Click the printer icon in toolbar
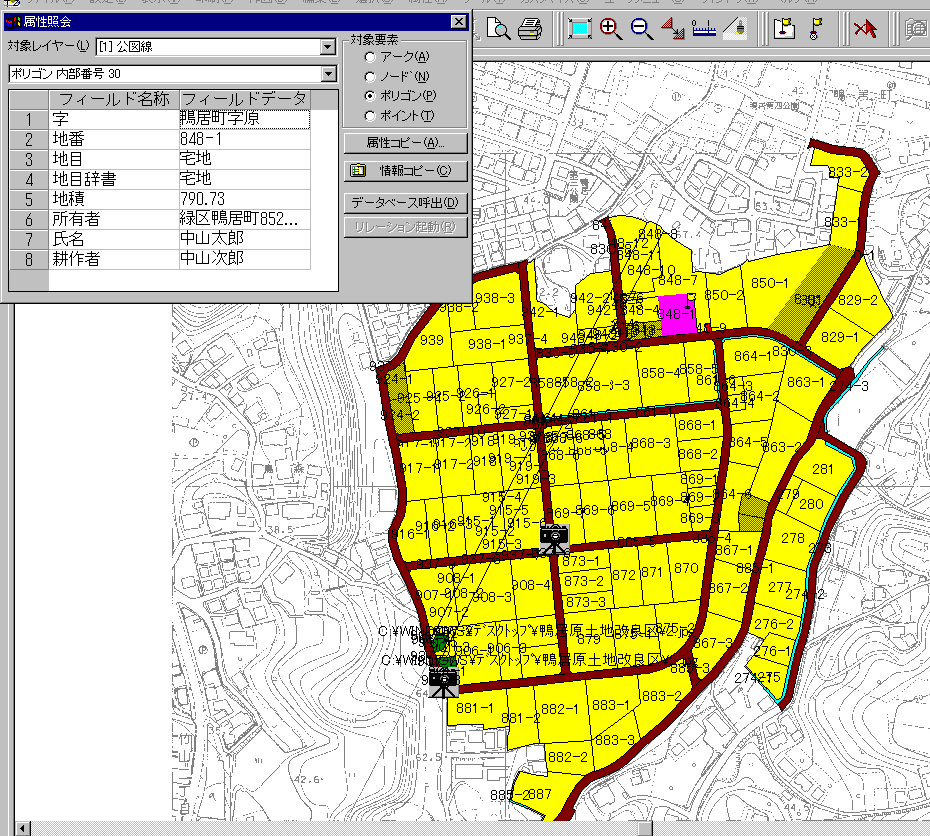The image size is (930, 836). 530,30
